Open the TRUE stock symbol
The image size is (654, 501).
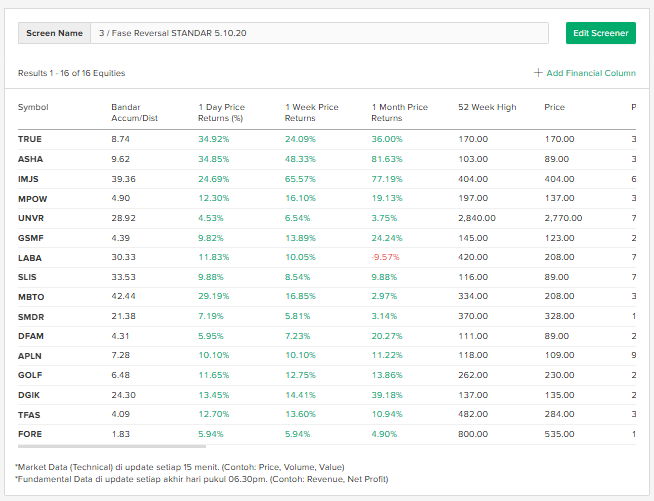coord(30,139)
